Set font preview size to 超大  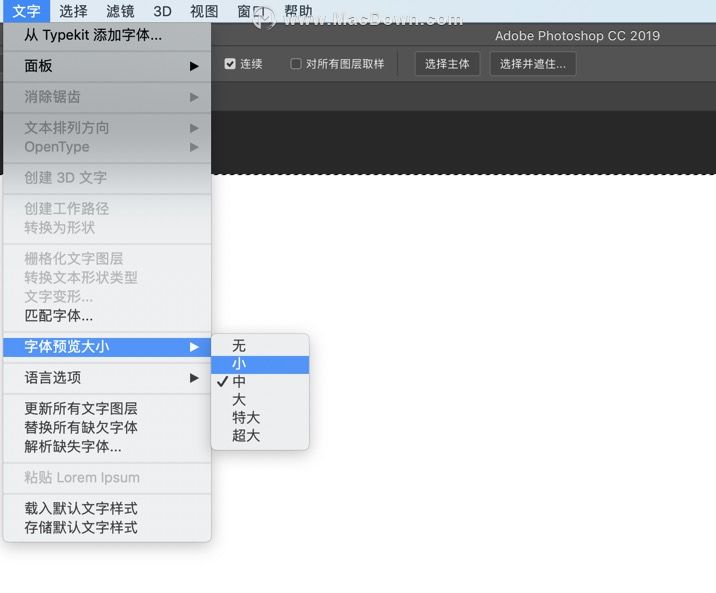260,436
